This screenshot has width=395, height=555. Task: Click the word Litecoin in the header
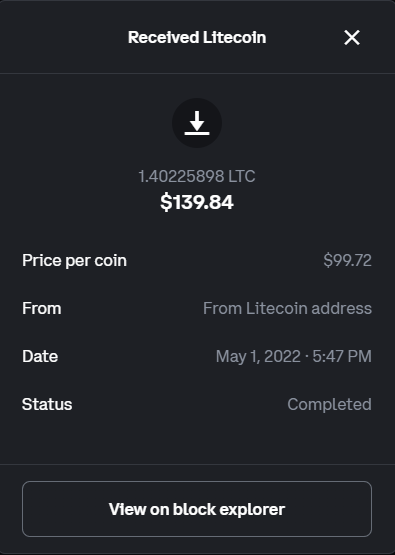click(x=234, y=38)
